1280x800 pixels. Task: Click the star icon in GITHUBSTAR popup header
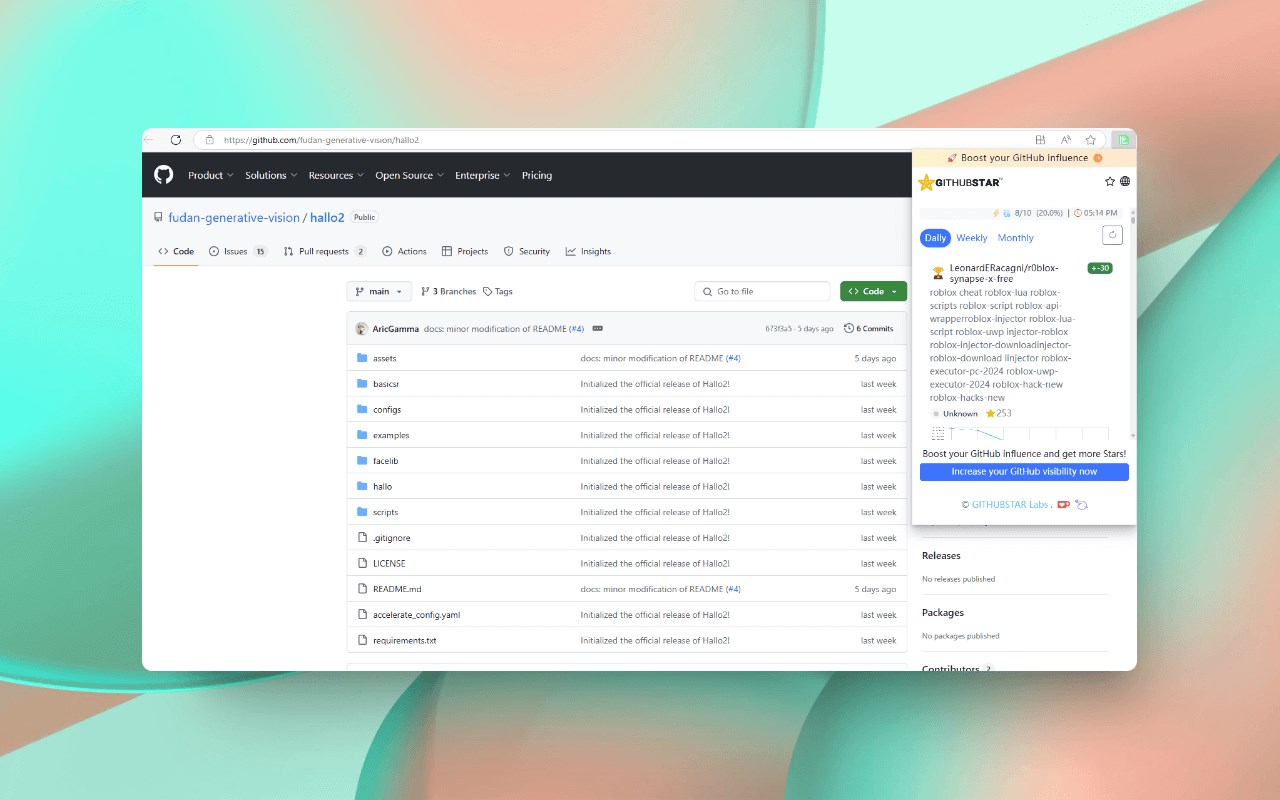coord(1110,181)
